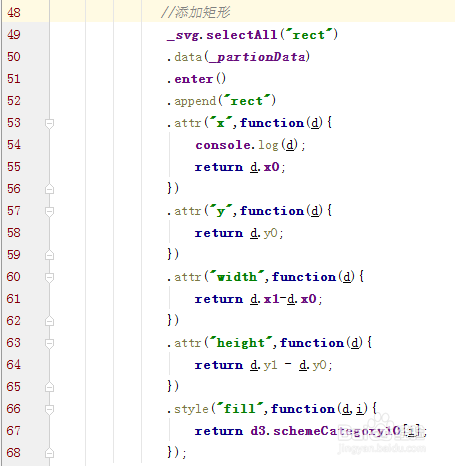Click selectAll method name

coord(241,35)
